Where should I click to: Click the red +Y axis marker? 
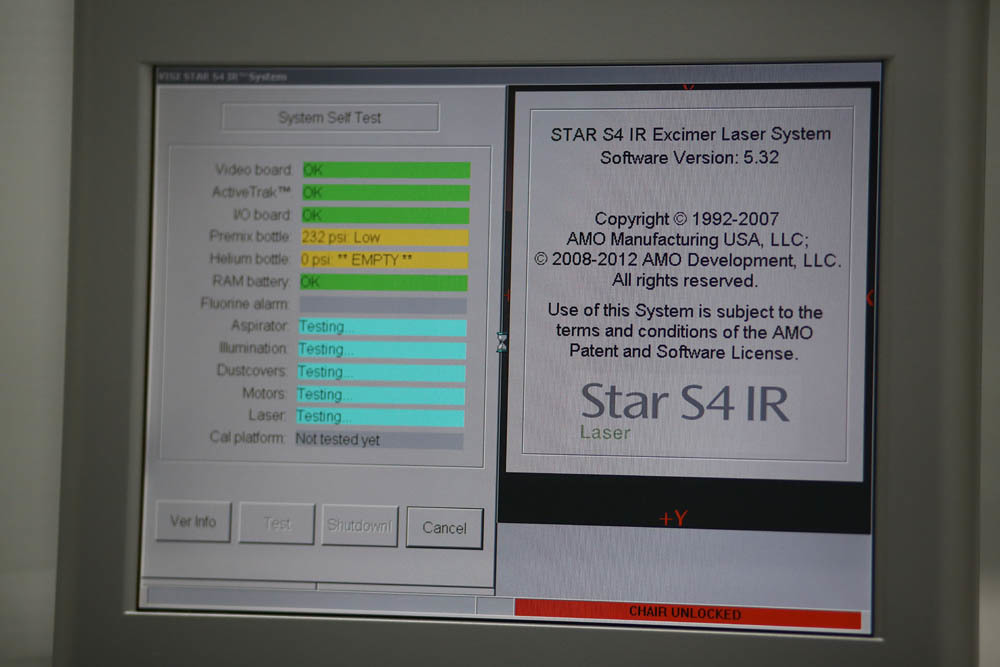click(x=673, y=518)
